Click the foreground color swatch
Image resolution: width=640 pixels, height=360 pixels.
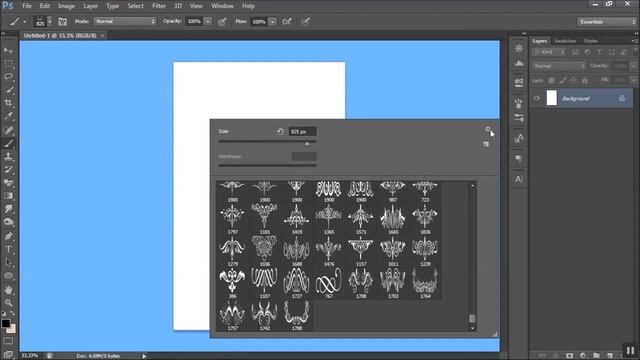[x=5, y=323]
